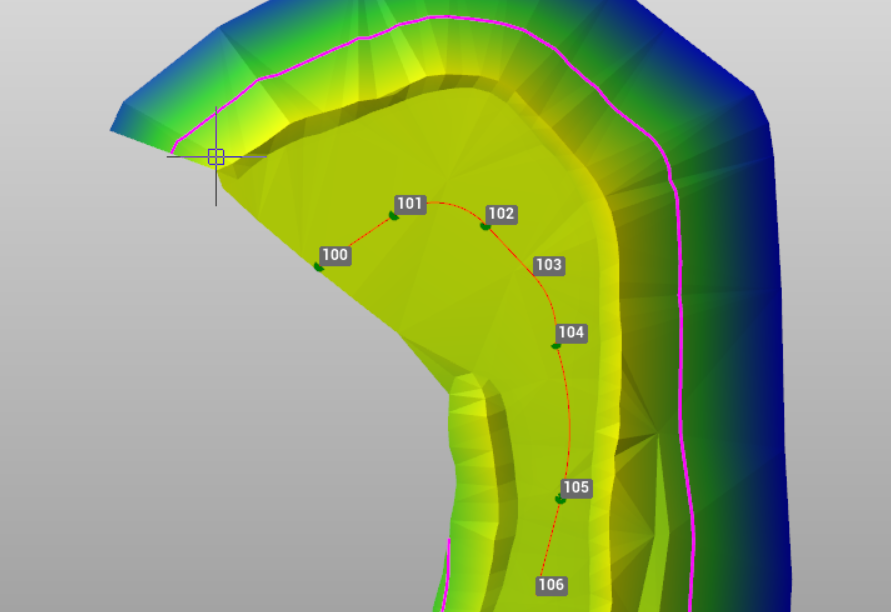Select green point marker beside label 104
The image size is (891, 612).
[x=556, y=346]
